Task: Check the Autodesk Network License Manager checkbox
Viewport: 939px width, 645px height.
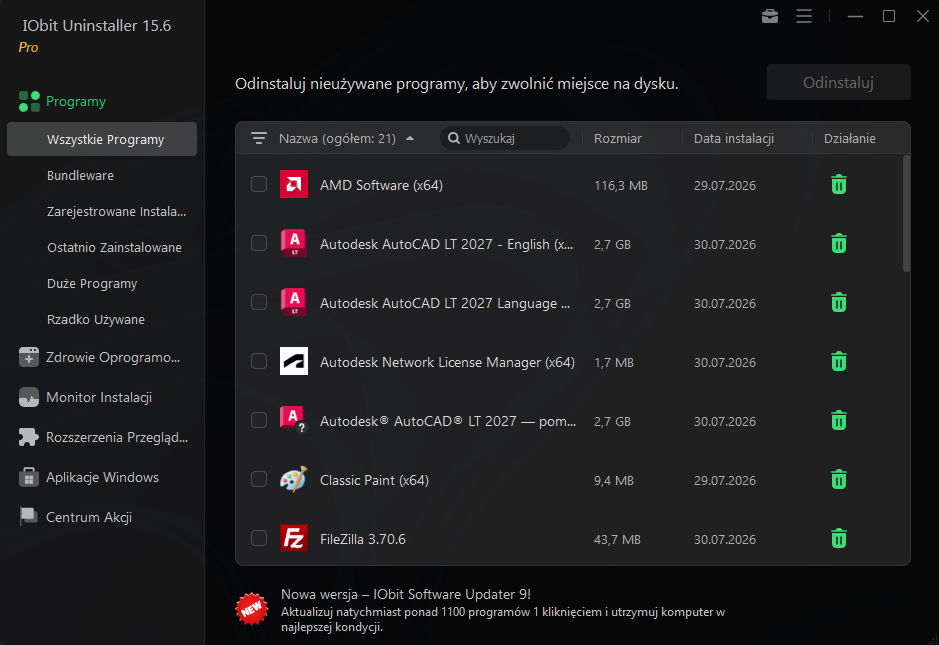Action: pyautogui.click(x=259, y=361)
